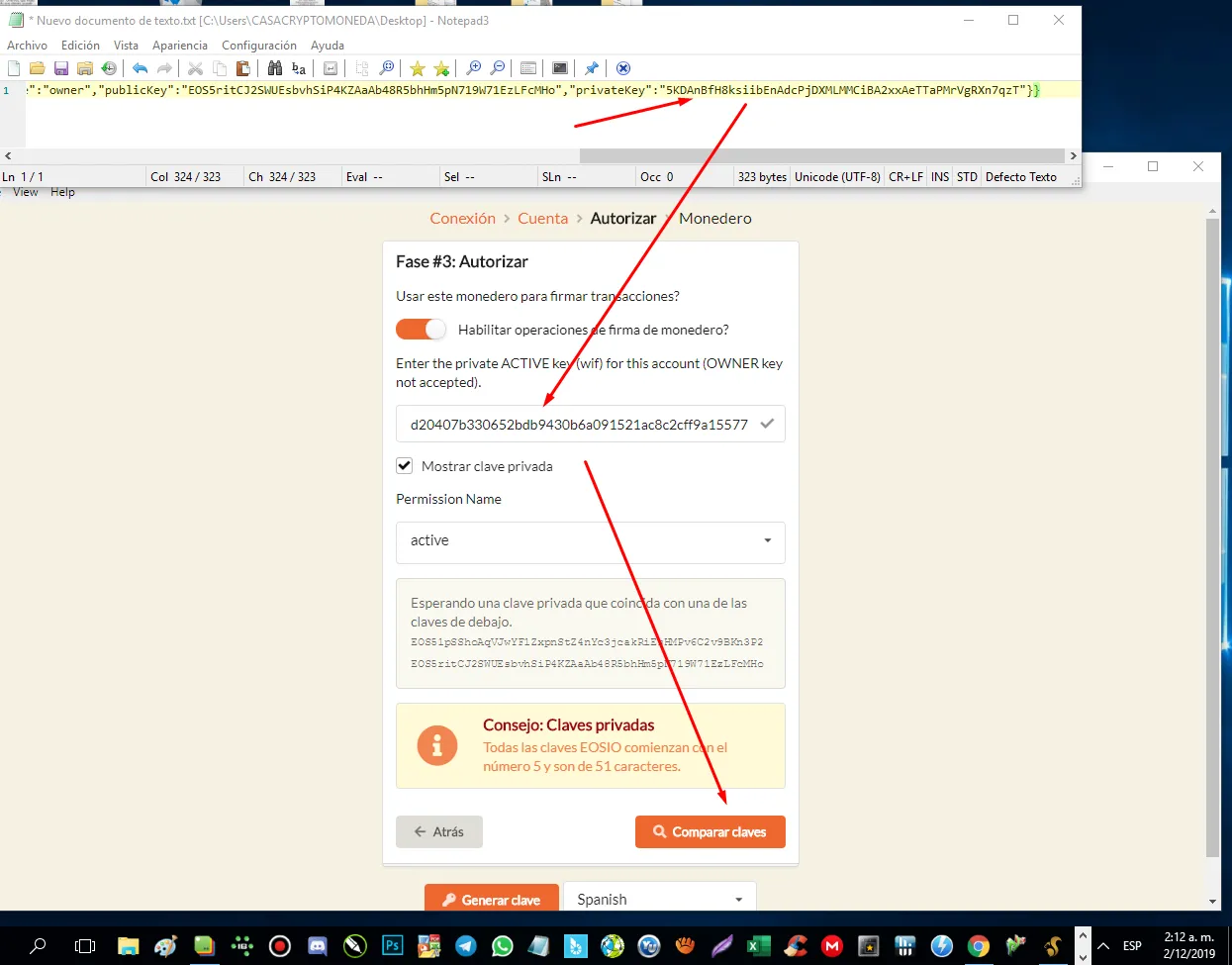Click the Conexión breadcrumb step

pyautogui.click(x=462, y=219)
